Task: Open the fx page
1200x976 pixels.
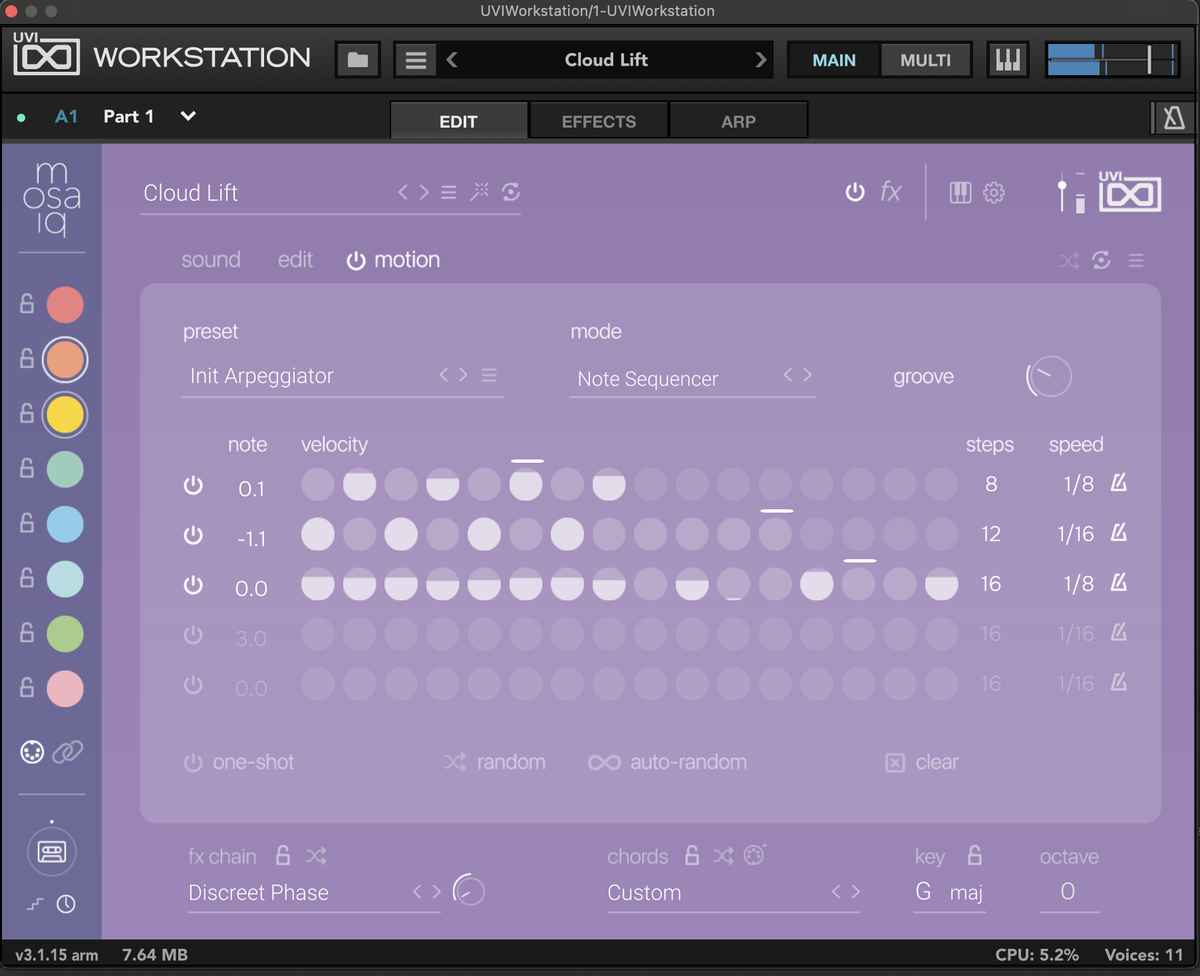Action: tap(890, 192)
